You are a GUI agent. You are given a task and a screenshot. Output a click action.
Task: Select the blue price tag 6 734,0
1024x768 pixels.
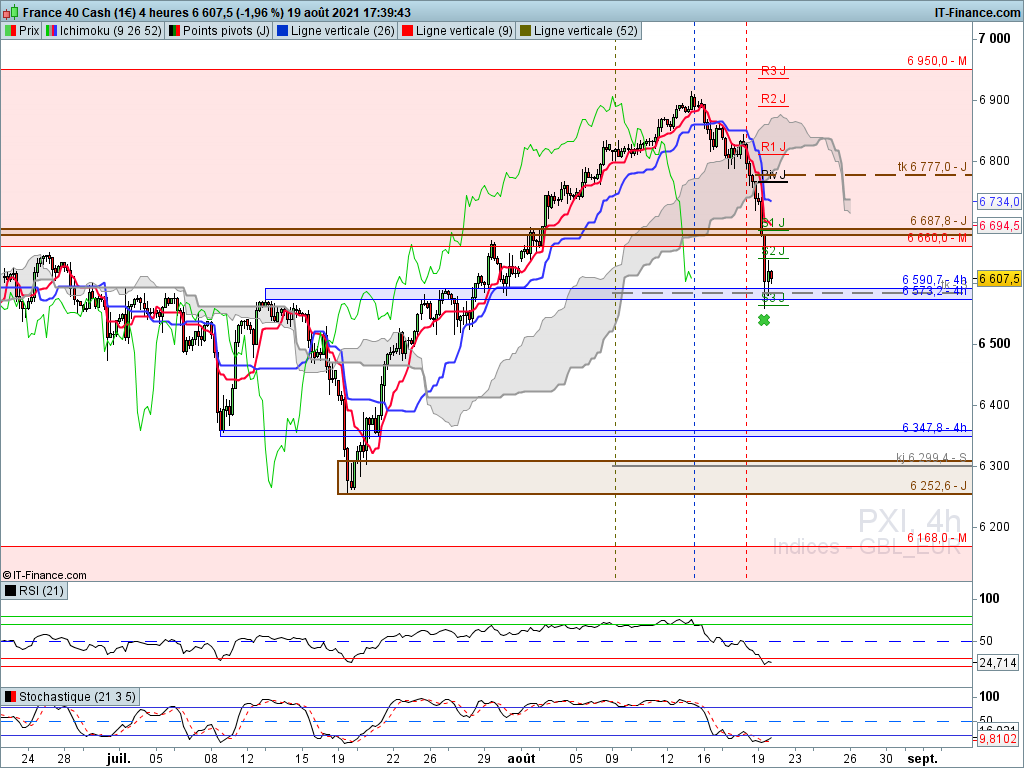click(999, 202)
